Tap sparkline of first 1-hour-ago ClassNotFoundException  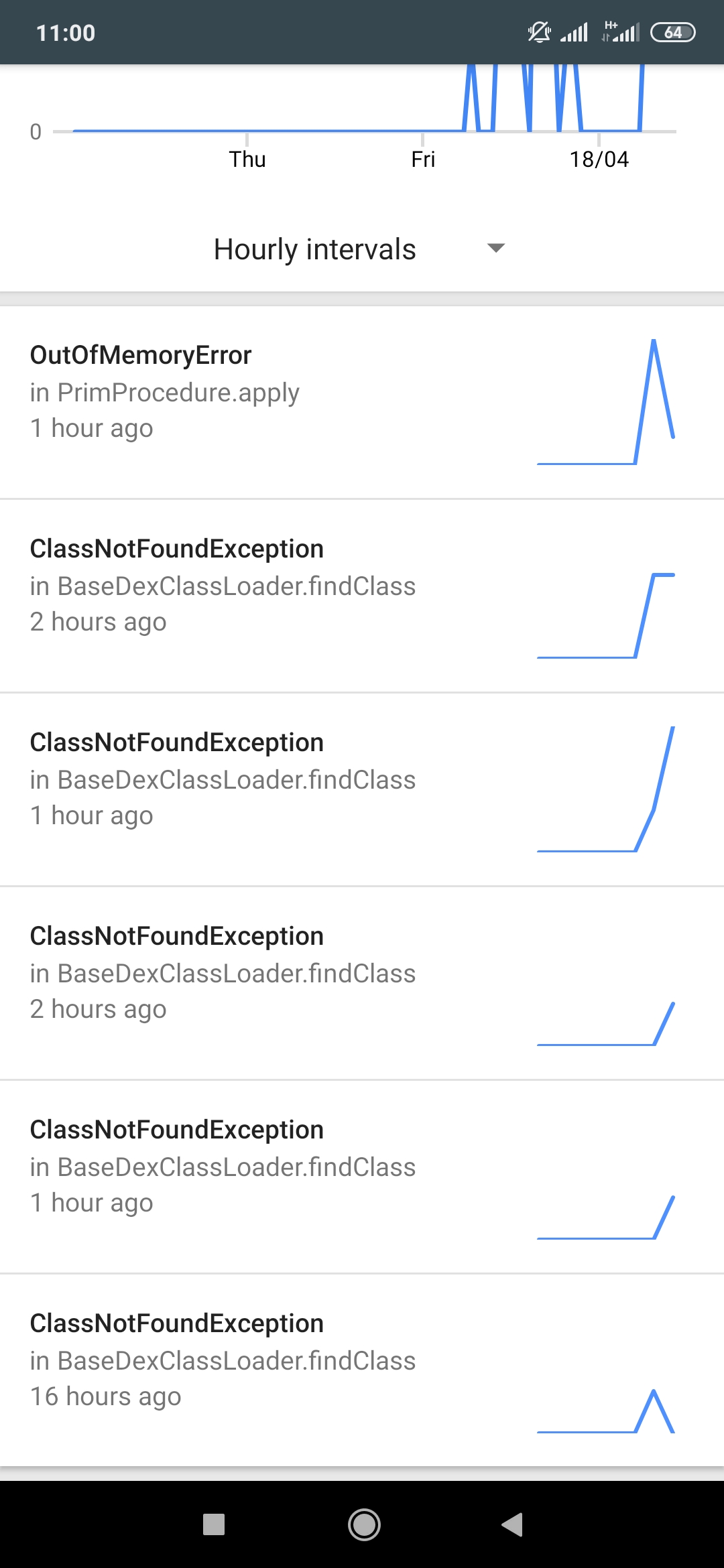point(605,789)
